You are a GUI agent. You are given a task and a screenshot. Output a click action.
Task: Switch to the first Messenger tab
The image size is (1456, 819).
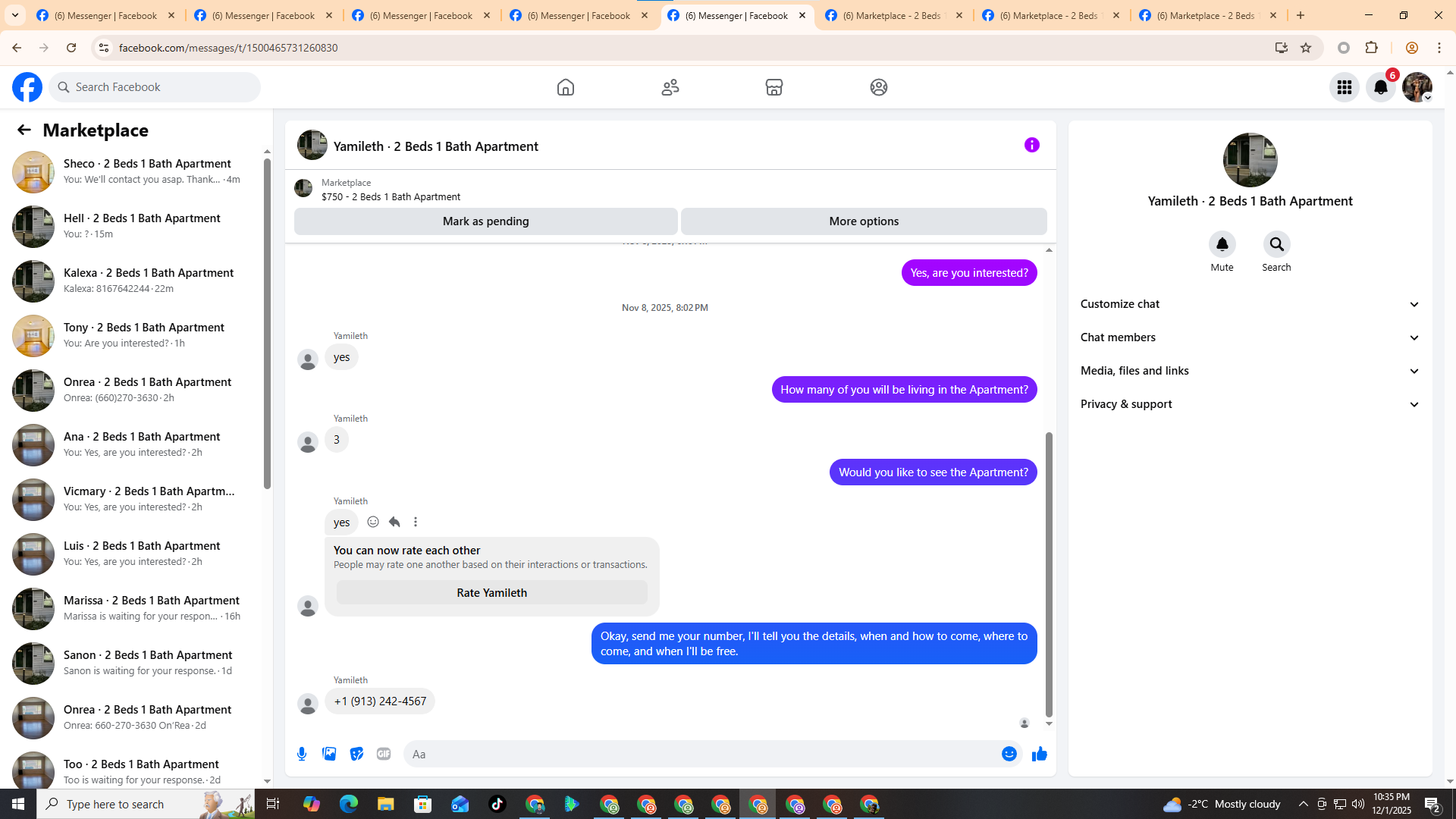click(x=106, y=15)
